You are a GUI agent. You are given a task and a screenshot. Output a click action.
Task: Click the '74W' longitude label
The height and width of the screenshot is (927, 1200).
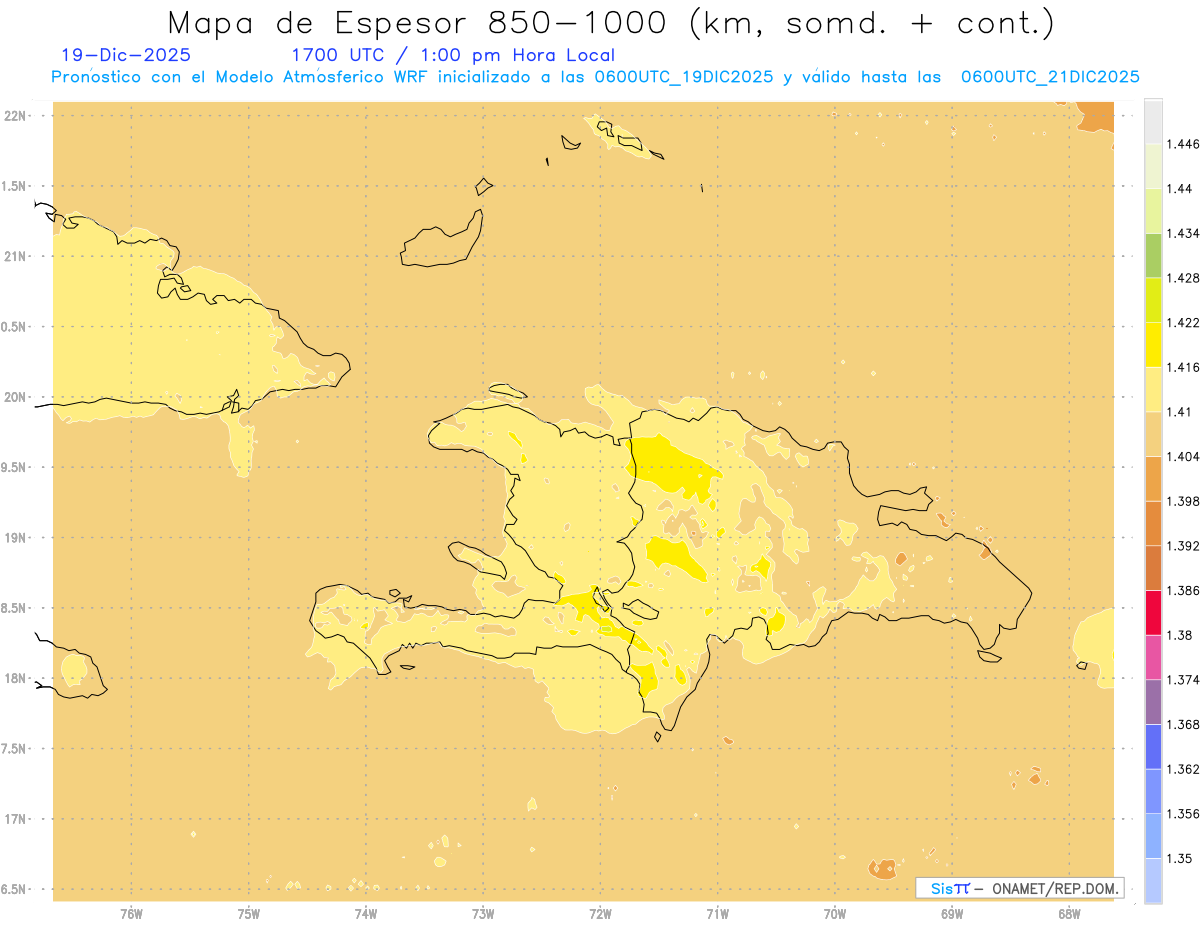366,915
